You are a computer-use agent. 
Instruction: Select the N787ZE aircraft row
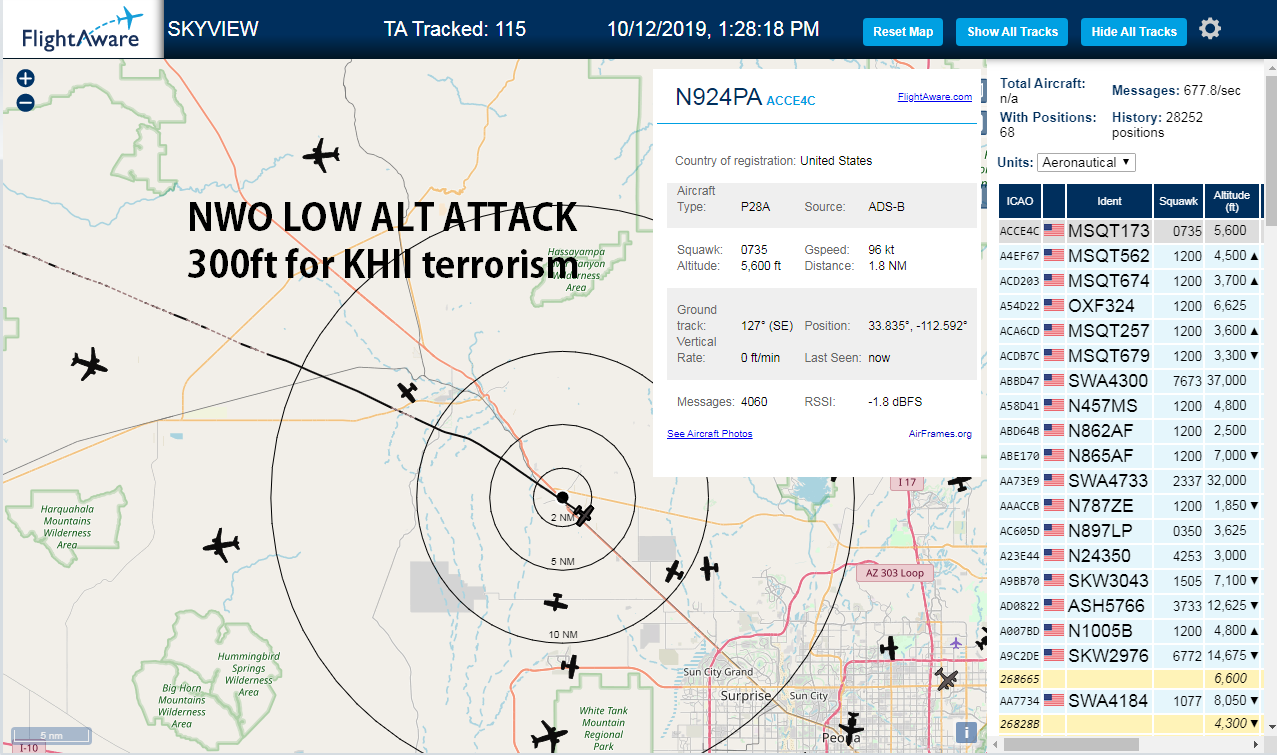click(x=1130, y=506)
